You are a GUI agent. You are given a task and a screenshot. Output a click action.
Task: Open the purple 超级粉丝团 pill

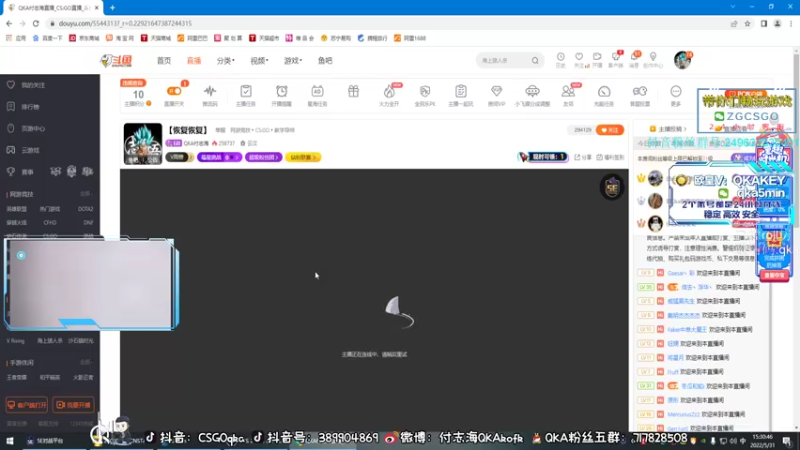(x=263, y=157)
